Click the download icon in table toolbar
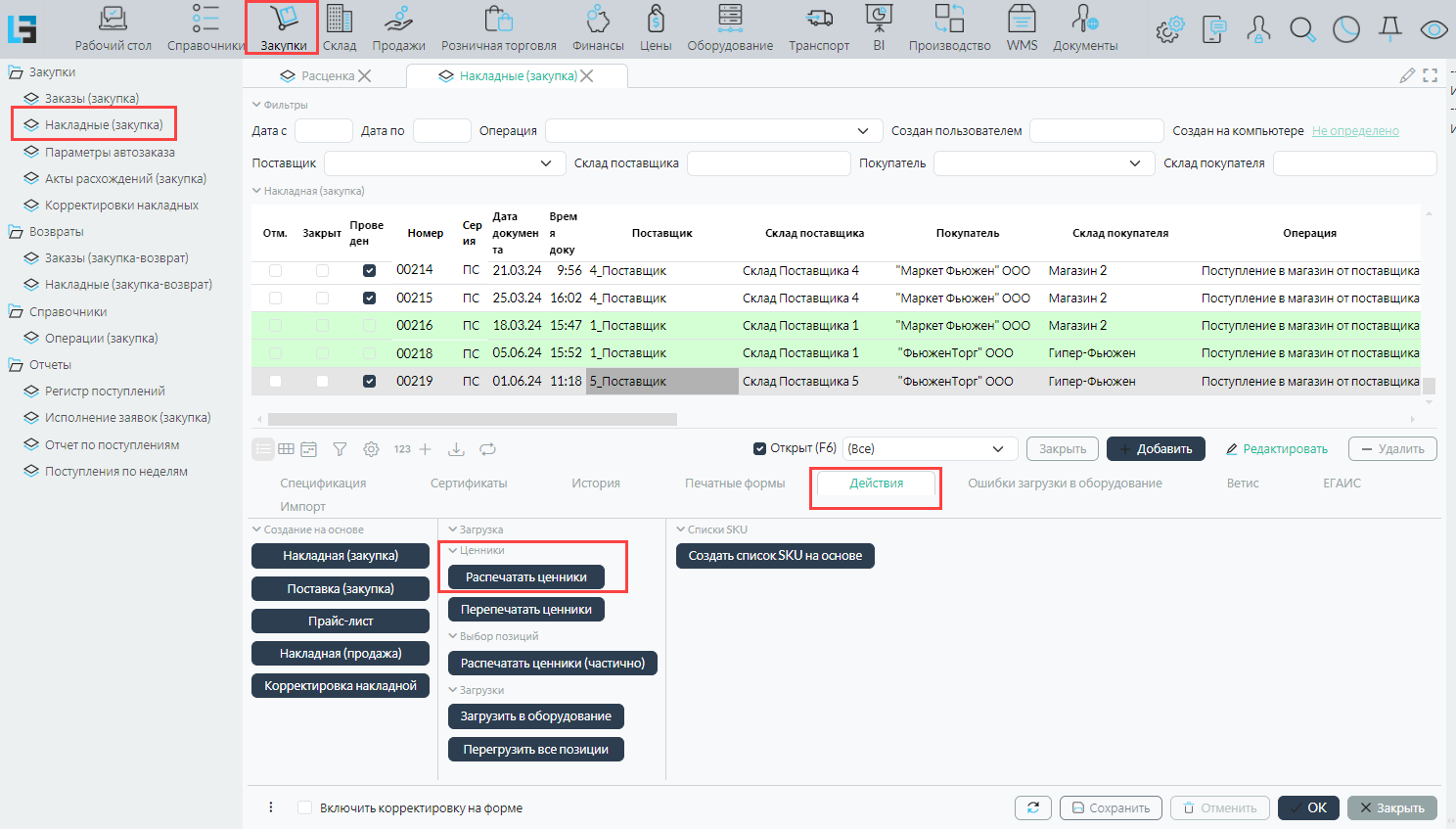Viewport: 1456px width, 829px height. (456, 449)
